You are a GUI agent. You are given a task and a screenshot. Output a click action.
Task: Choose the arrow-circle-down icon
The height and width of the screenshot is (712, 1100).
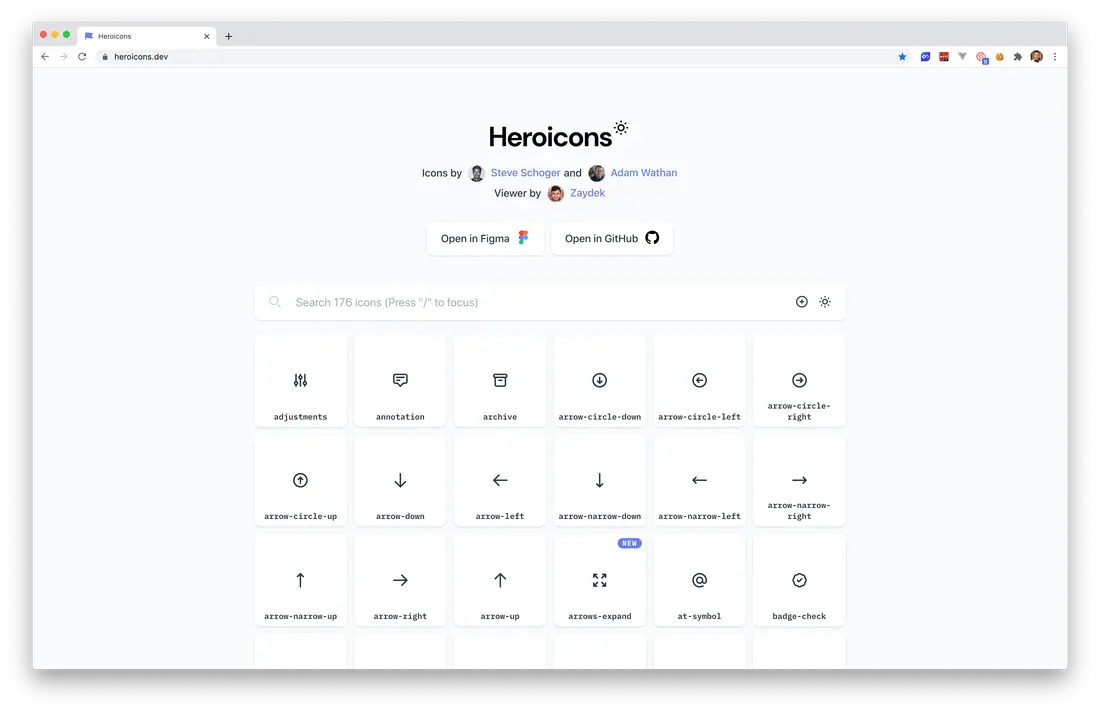click(600, 381)
